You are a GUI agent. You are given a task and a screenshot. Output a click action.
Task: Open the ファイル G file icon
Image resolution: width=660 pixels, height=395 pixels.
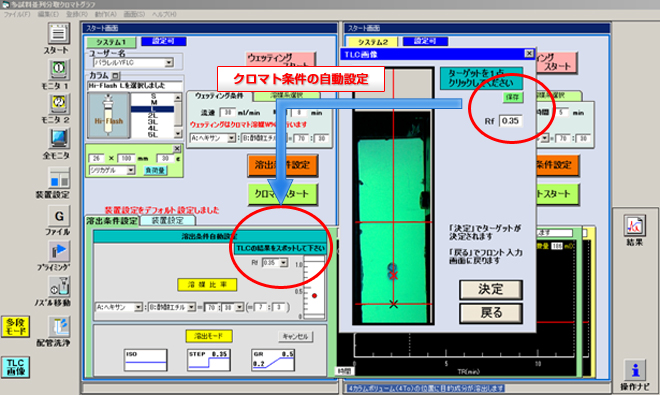[x=59, y=216]
